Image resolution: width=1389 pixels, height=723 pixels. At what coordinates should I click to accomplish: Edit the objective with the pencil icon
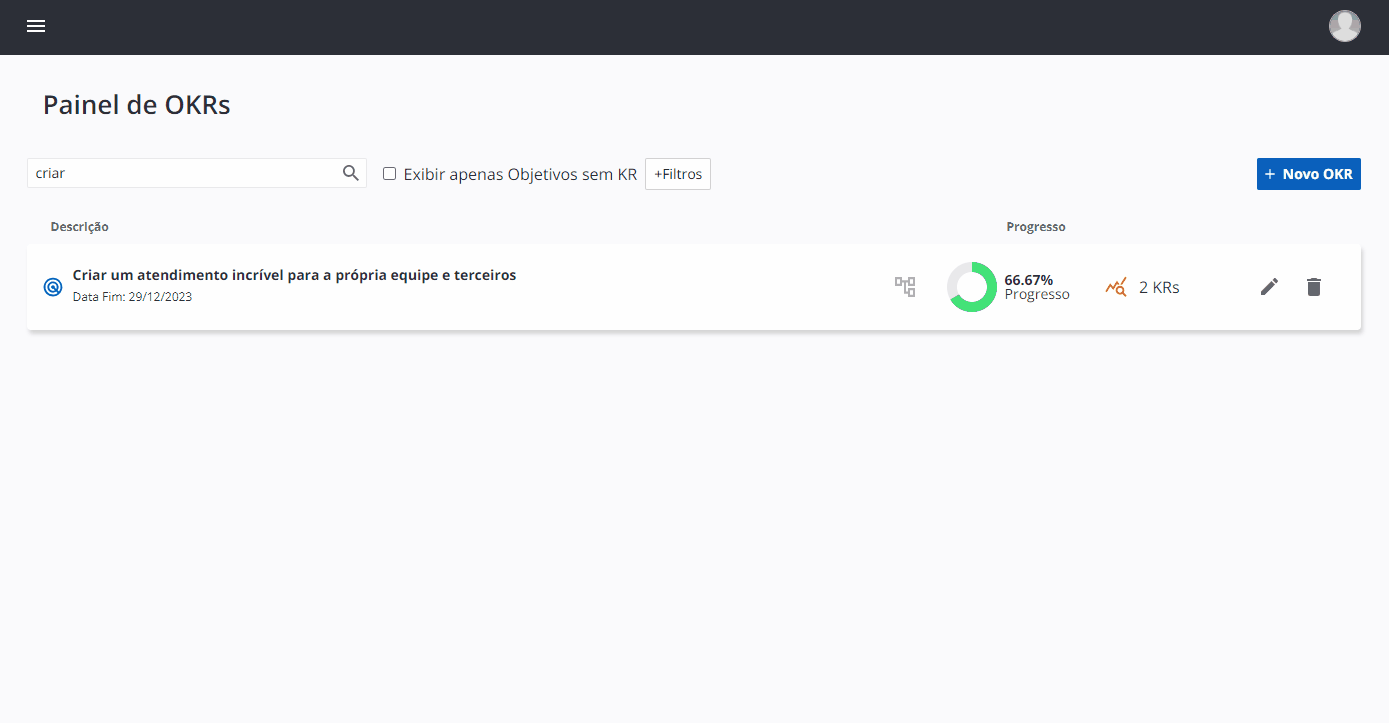1269,287
